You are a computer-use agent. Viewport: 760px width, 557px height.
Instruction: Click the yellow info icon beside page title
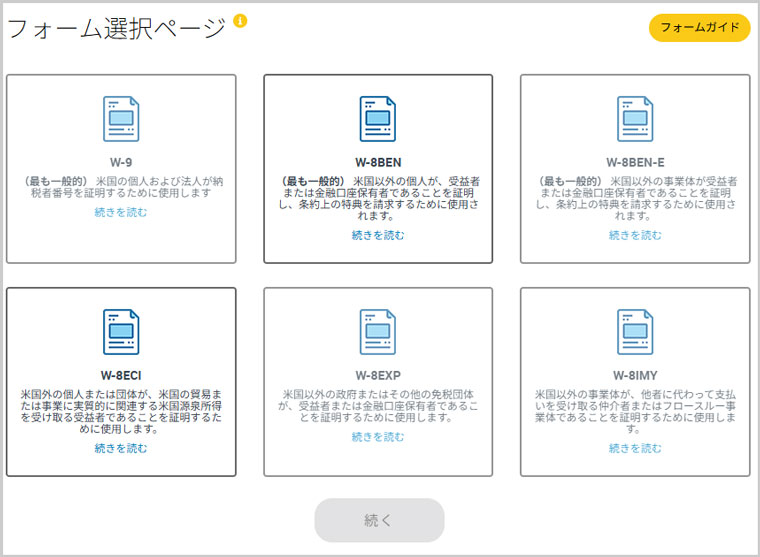pyautogui.click(x=240, y=21)
